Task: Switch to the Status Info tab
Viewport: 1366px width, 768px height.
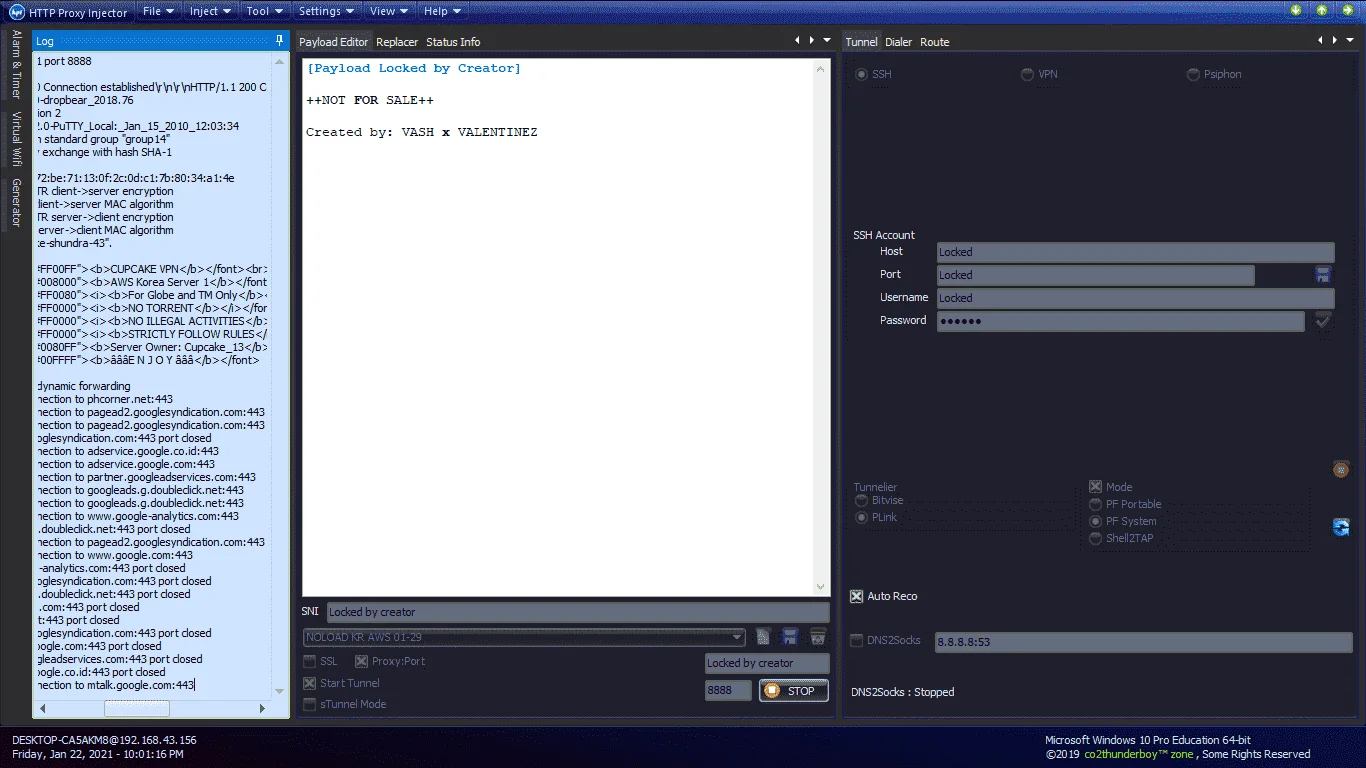Action: tap(453, 42)
